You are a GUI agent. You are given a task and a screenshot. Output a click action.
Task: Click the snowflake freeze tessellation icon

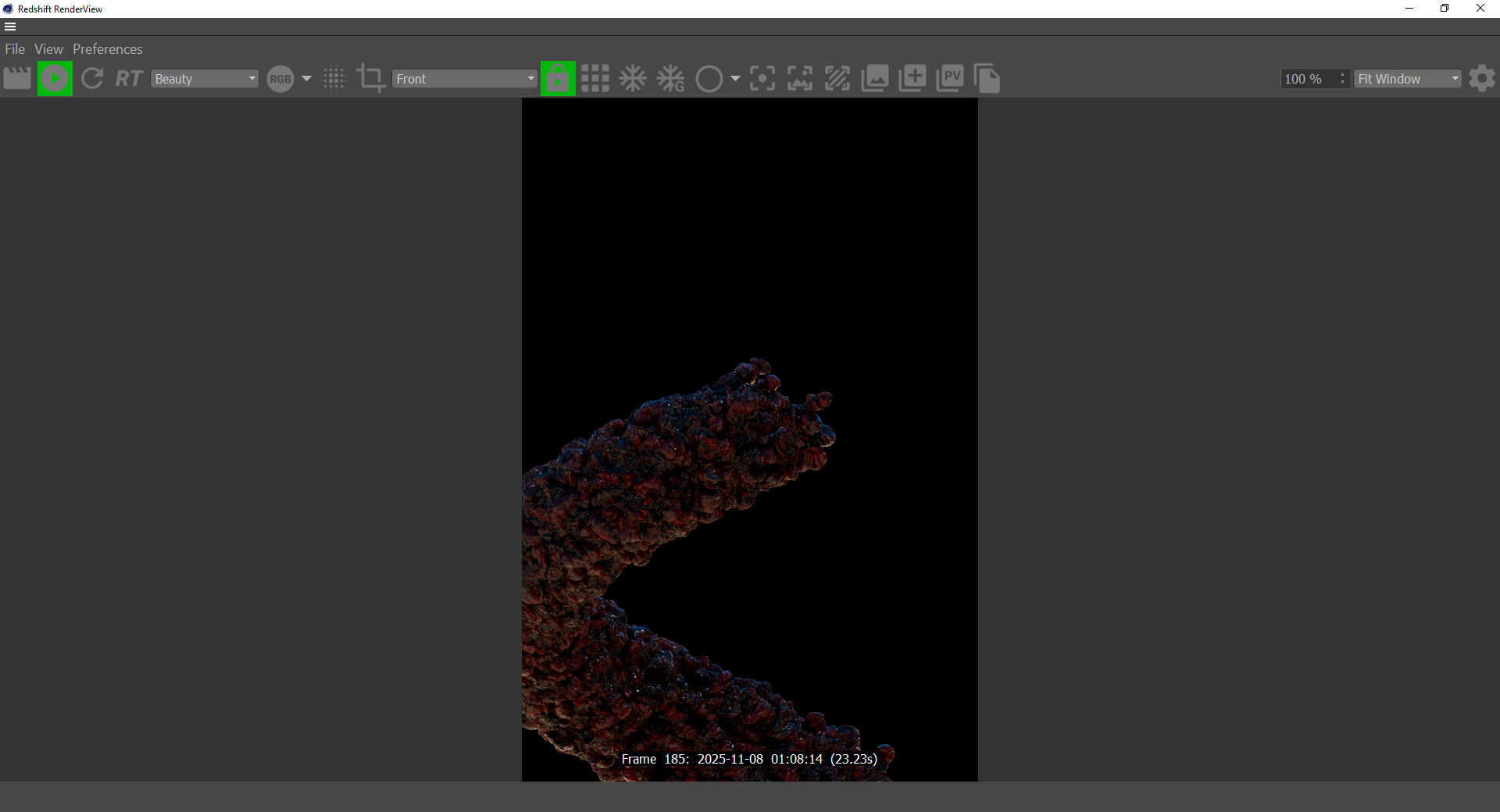633,79
